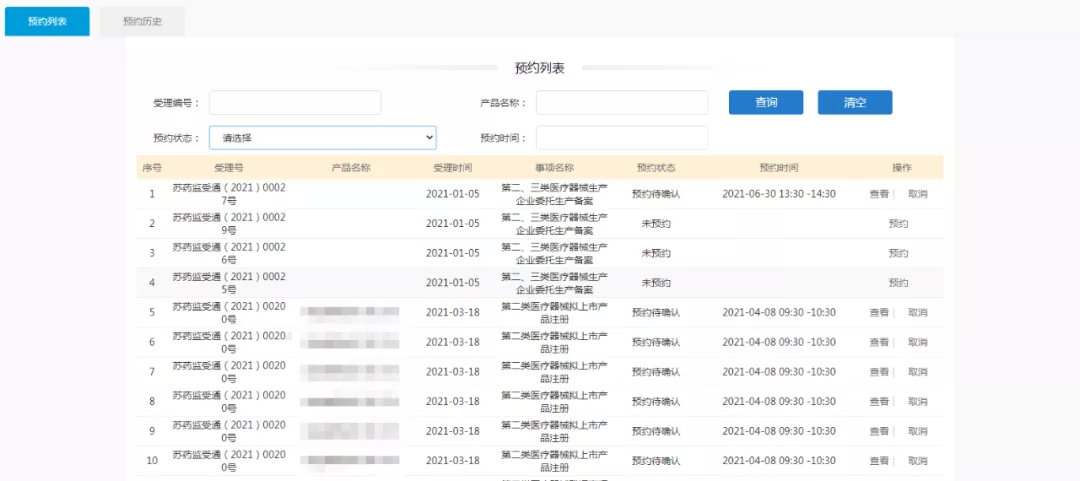Open the 预约状态 dropdown

point(322,138)
